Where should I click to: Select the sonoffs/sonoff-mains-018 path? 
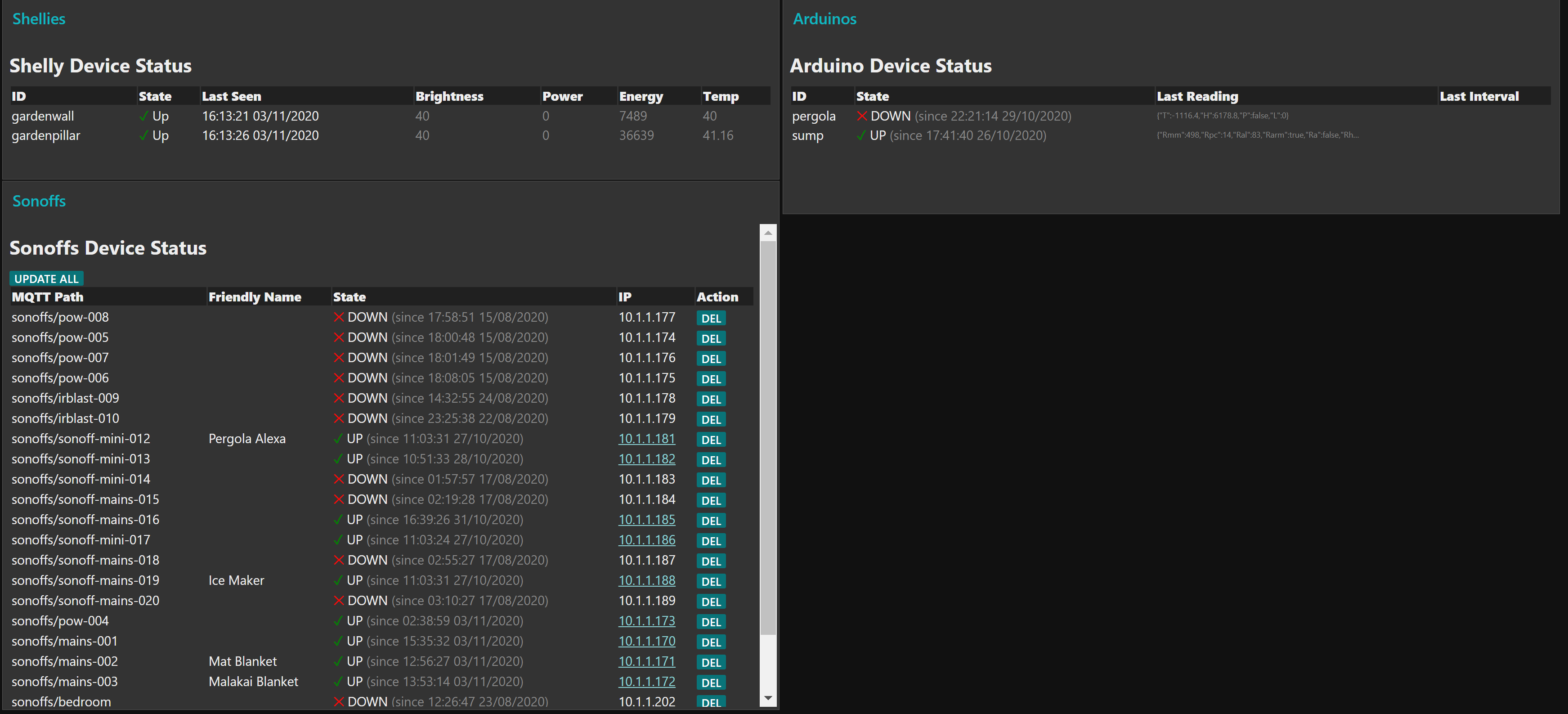click(85, 560)
